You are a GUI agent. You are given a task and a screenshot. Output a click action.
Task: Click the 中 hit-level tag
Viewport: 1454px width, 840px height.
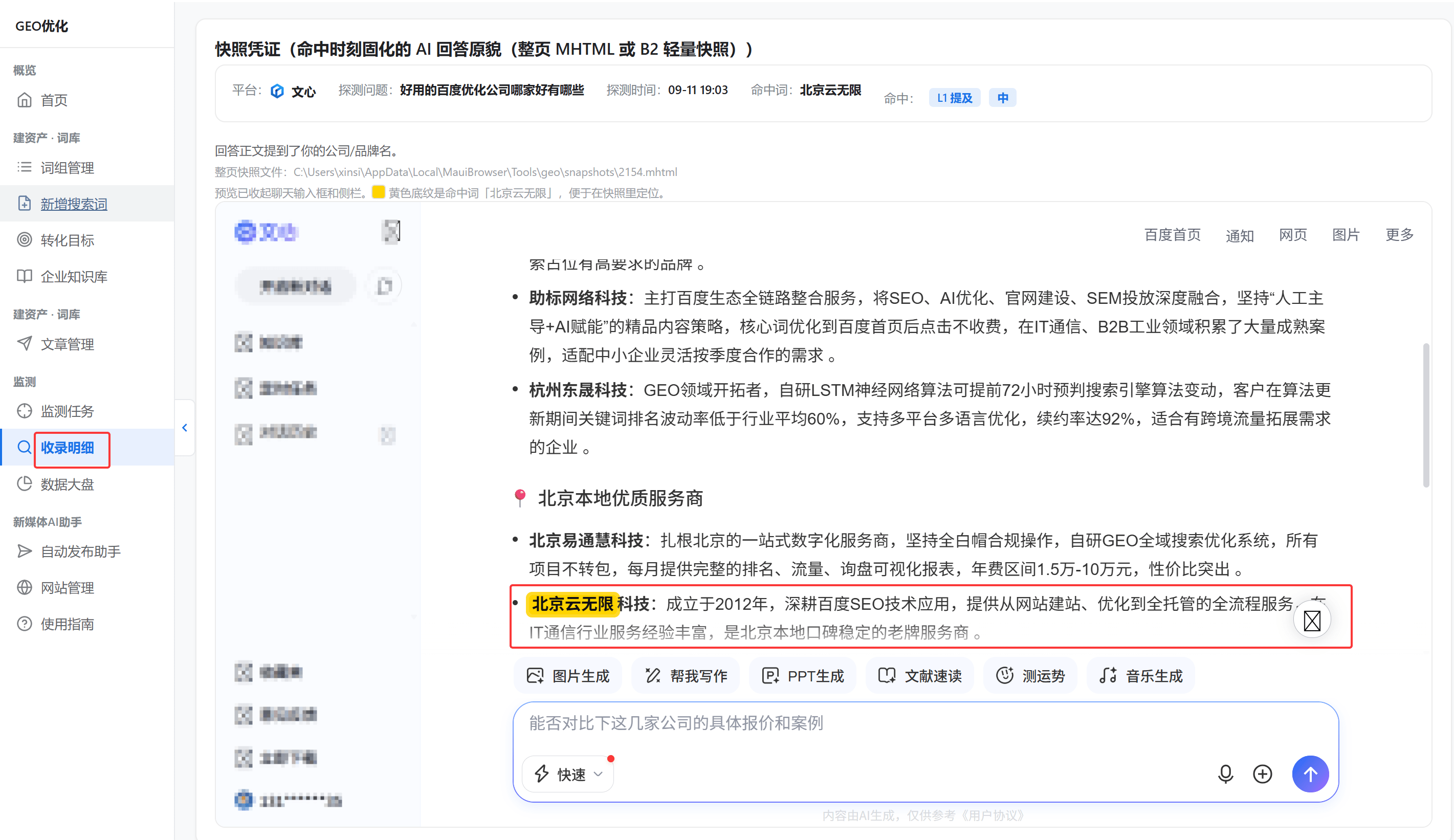click(x=1003, y=98)
